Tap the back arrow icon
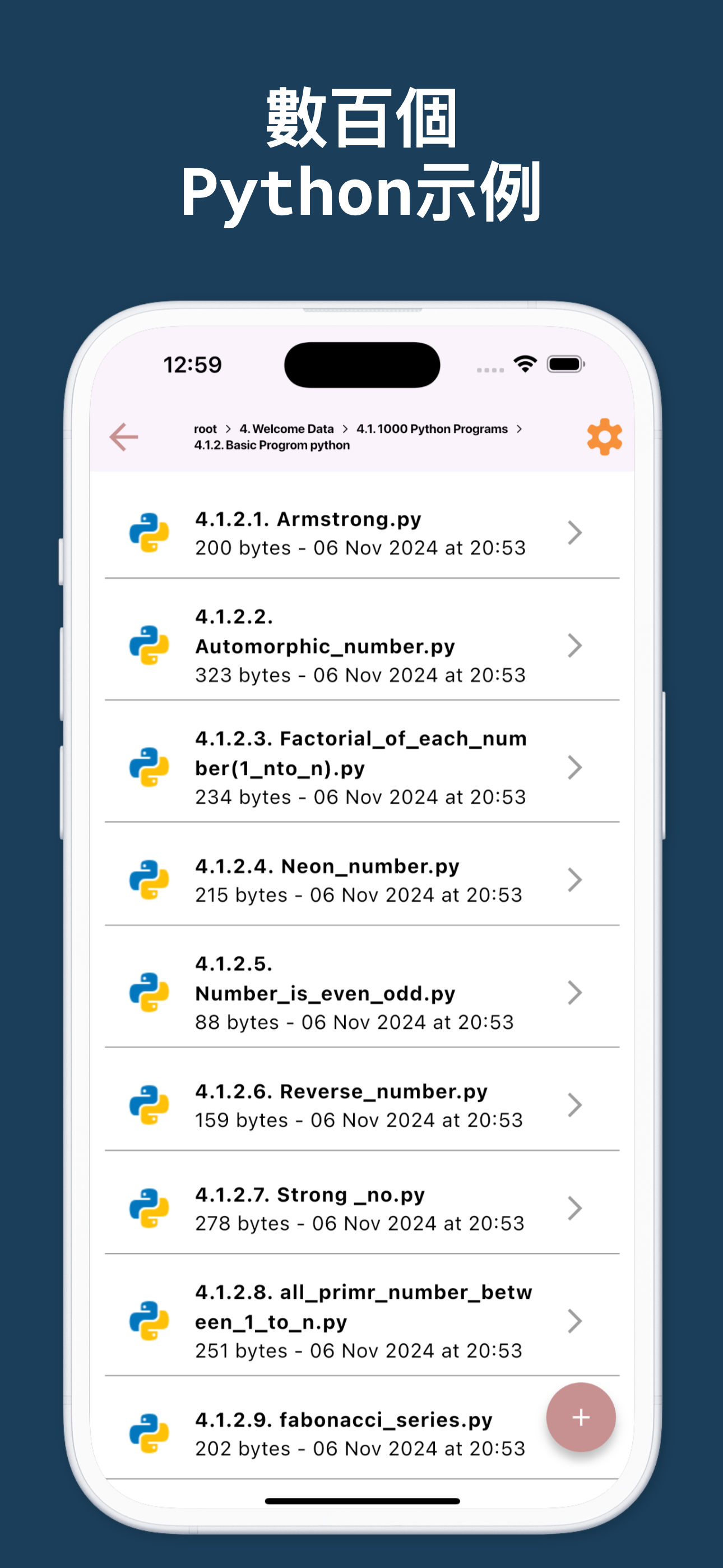Image resolution: width=723 pixels, height=1568 pixels. [x=124, y=437]
